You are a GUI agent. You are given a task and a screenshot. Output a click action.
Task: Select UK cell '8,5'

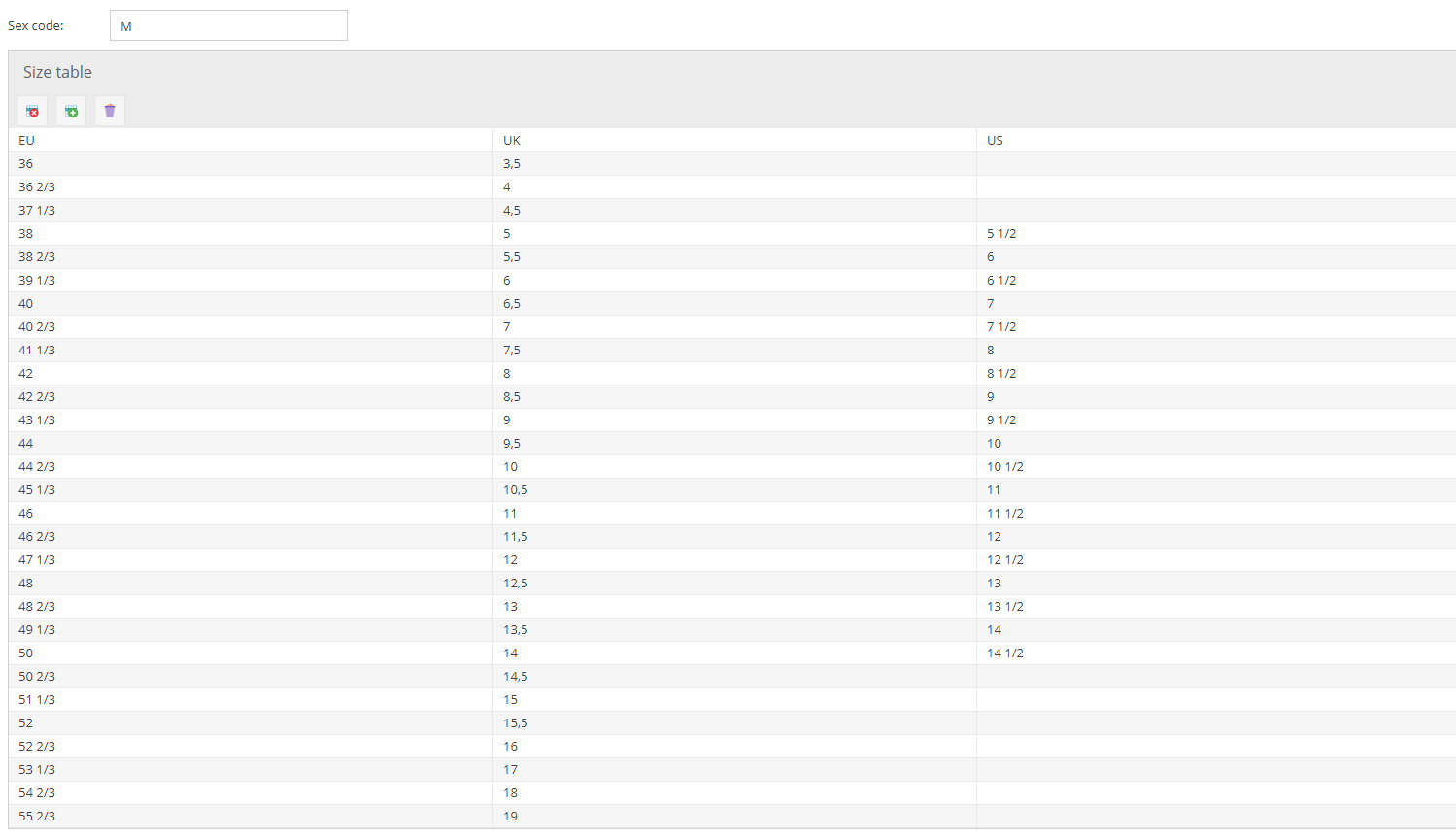click(x=734, y=396)
